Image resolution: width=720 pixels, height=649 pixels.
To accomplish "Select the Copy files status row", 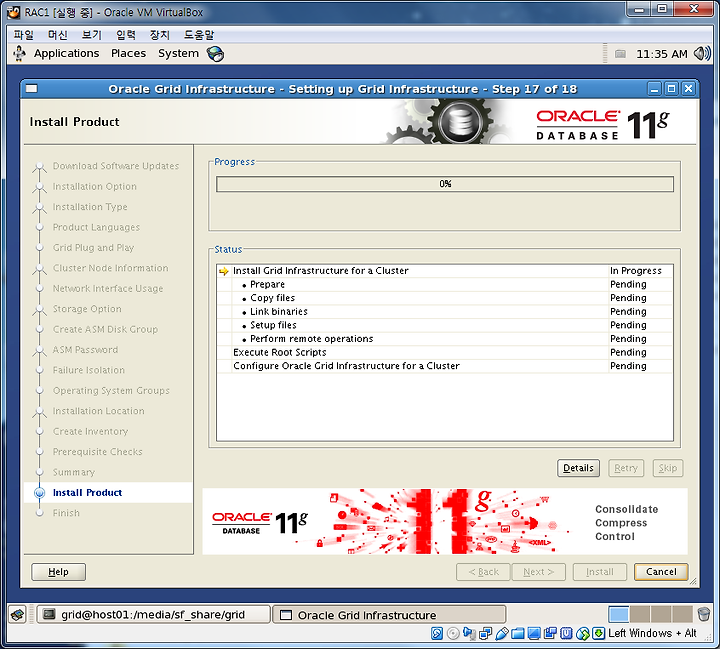I will 444,298.
